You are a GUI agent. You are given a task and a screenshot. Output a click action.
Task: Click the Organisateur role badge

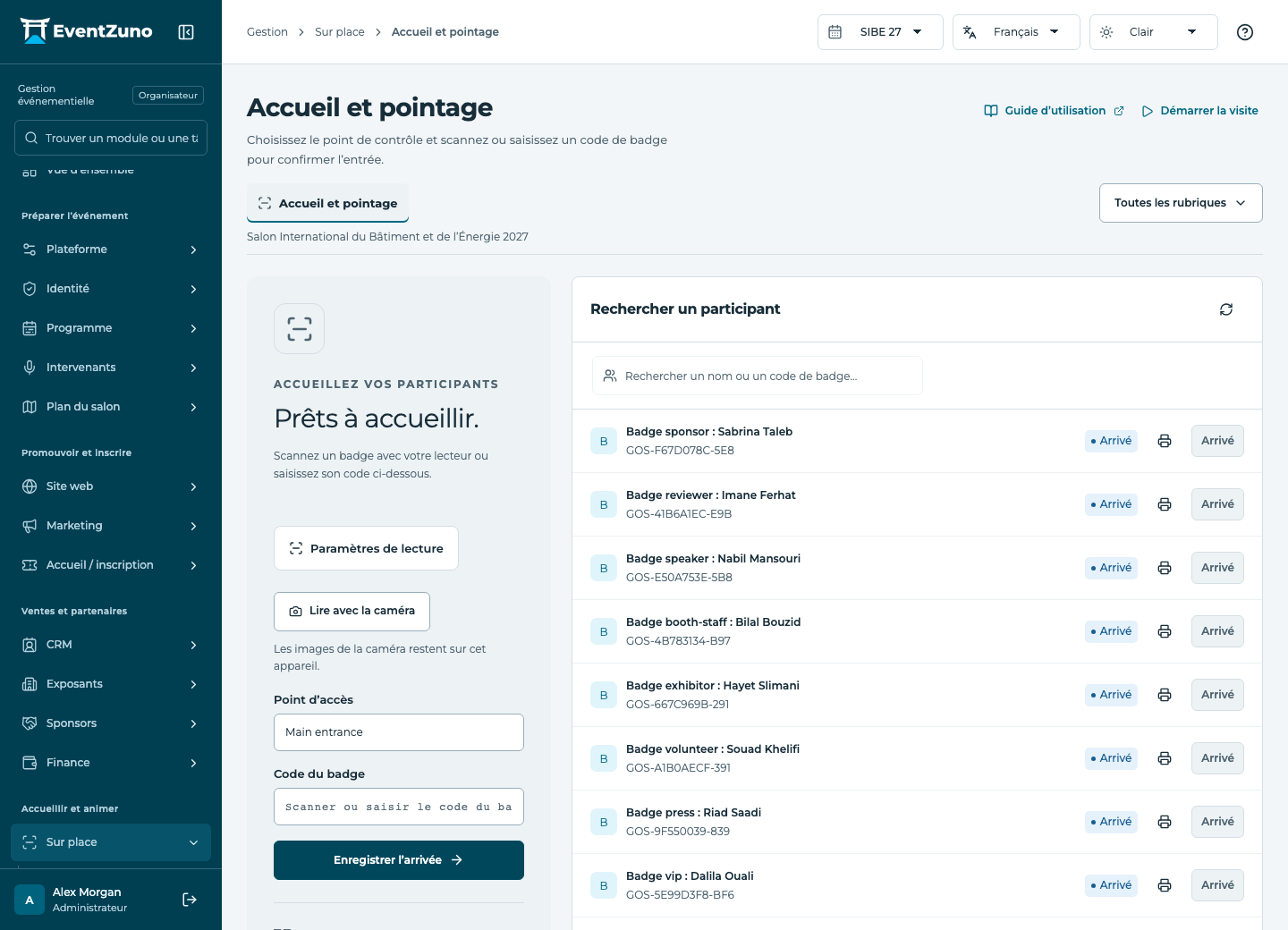click(168, 95)
